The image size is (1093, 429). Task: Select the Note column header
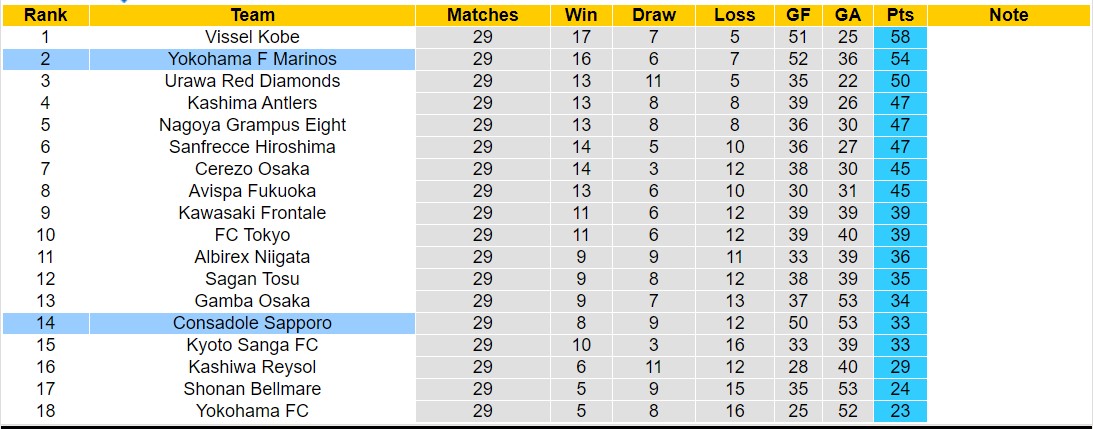point(1008,15)
